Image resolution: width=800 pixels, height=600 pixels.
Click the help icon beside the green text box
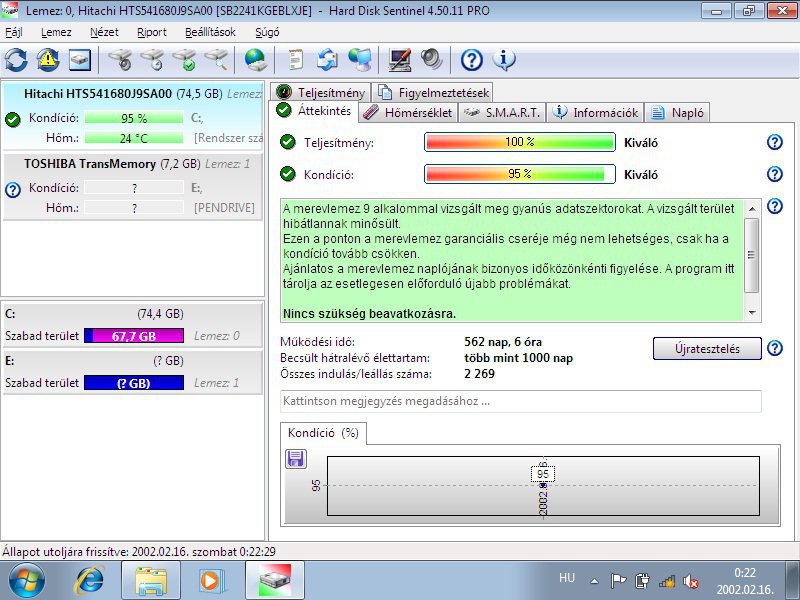point(774,206)
